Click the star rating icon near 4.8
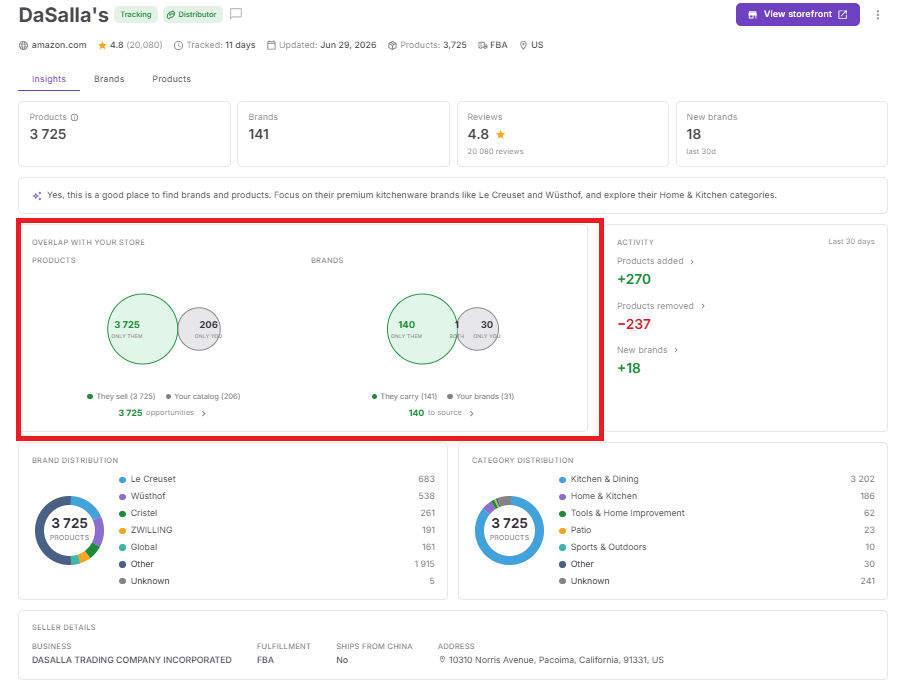898x685 pixels. [102, 45]
